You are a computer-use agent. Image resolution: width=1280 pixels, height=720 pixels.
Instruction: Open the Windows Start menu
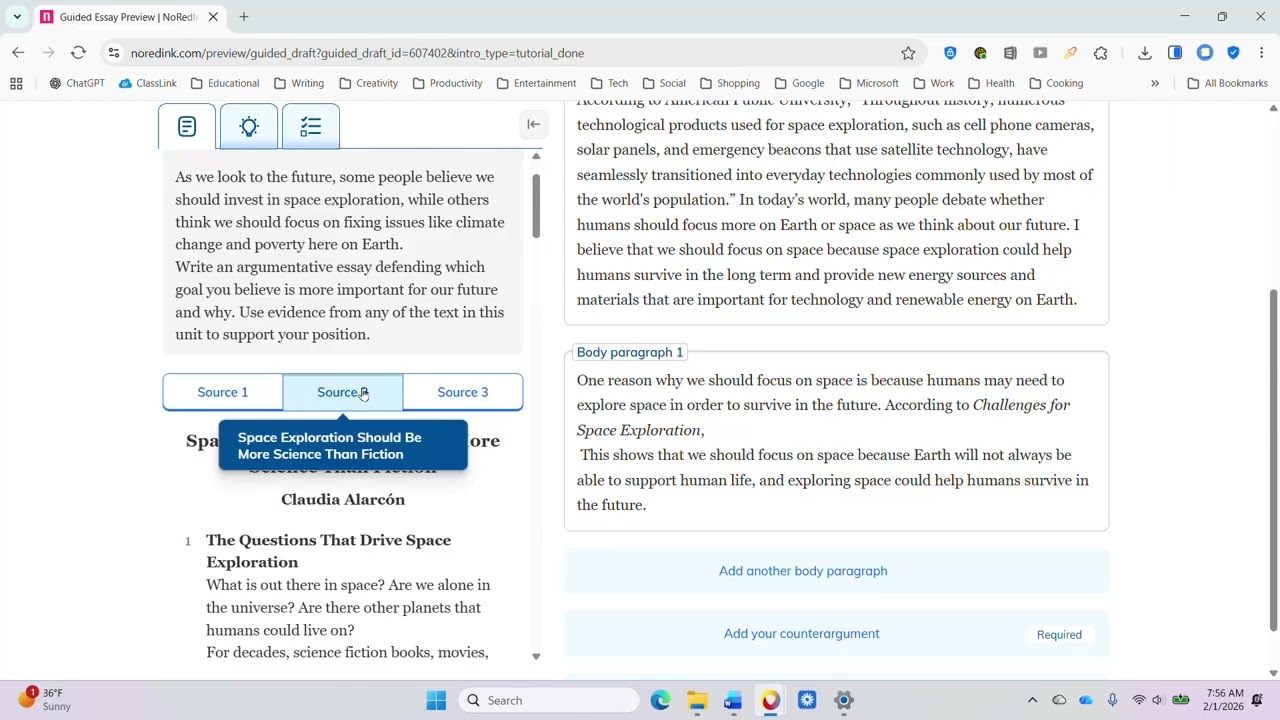pos(436,700)
